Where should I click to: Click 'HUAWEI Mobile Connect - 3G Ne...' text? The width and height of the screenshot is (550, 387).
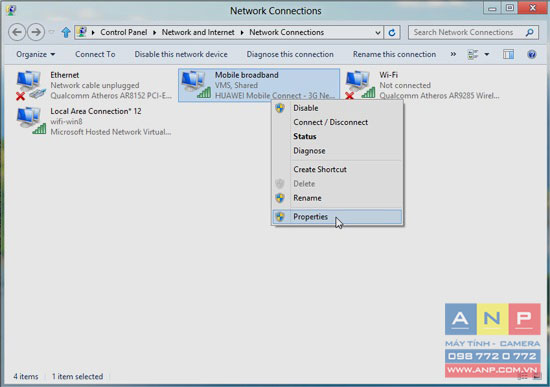275,95
